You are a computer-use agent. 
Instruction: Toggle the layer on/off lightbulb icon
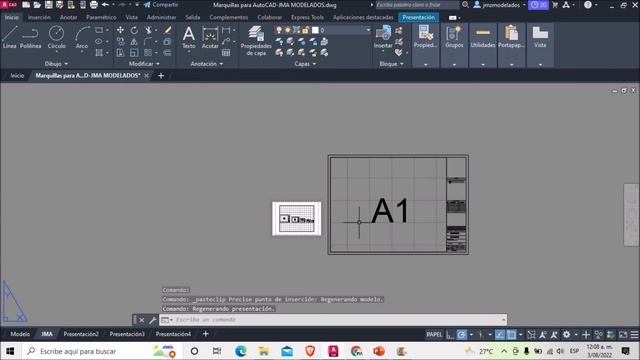pyautogui.click(x=279, y=30)
